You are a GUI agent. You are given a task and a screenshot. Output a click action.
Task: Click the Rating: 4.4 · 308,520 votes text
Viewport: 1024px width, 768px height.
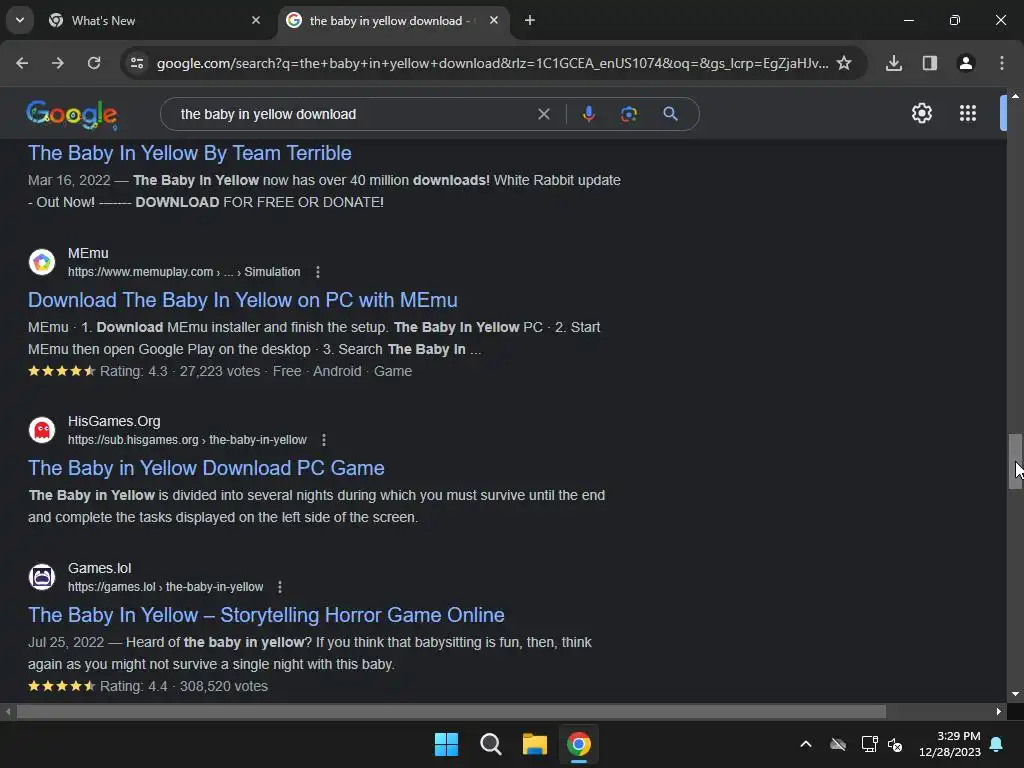pyautogui.click(x=184, y=686)
